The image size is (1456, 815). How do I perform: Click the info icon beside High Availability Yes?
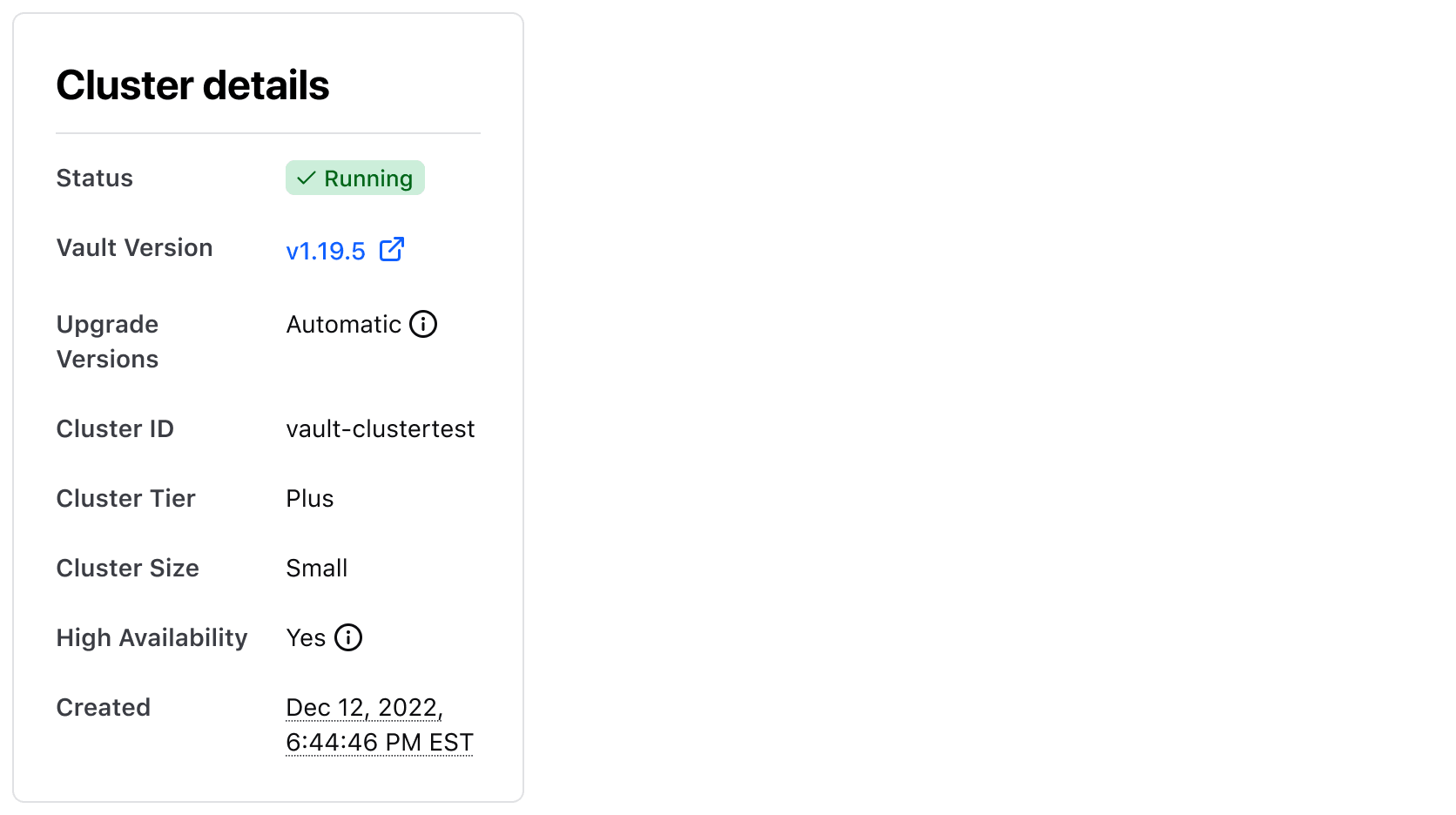coord(348,637)
